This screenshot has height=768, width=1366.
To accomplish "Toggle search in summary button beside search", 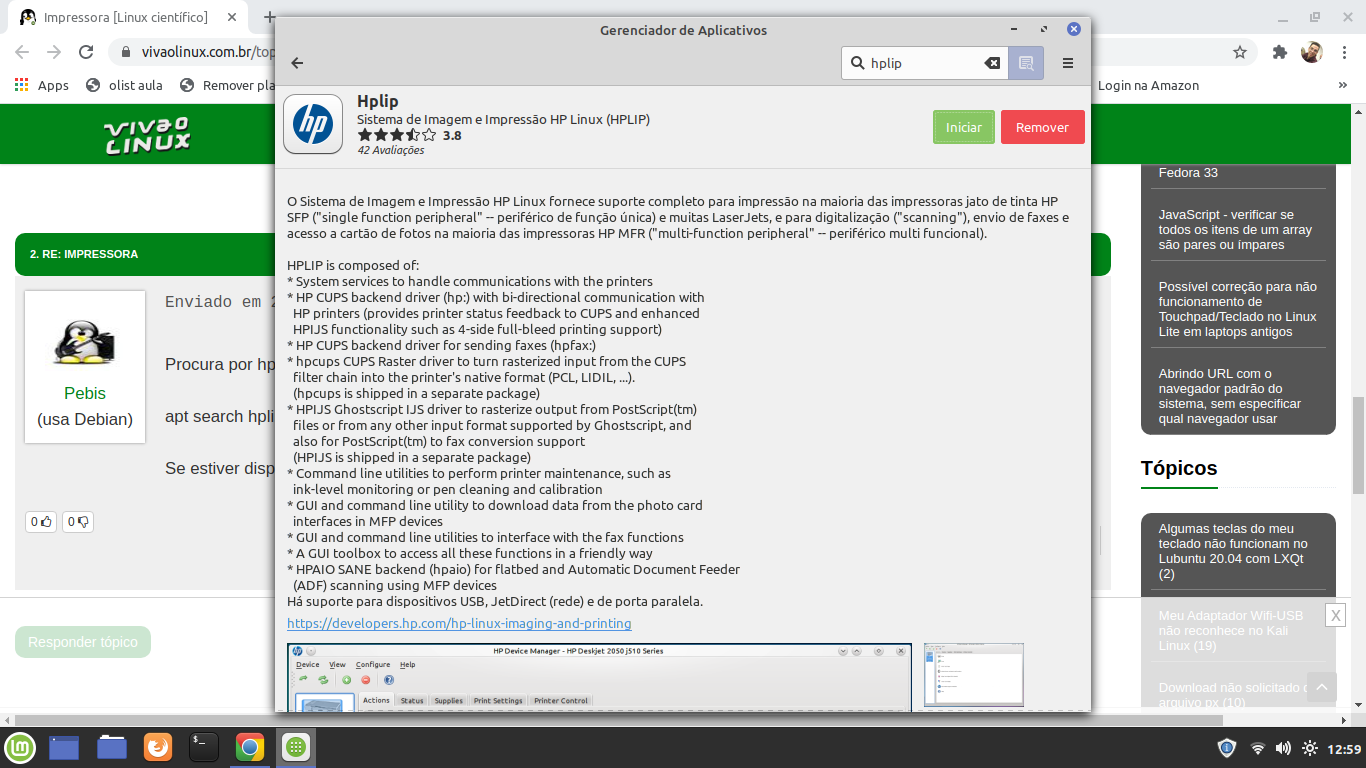I will click(1026, 63).
